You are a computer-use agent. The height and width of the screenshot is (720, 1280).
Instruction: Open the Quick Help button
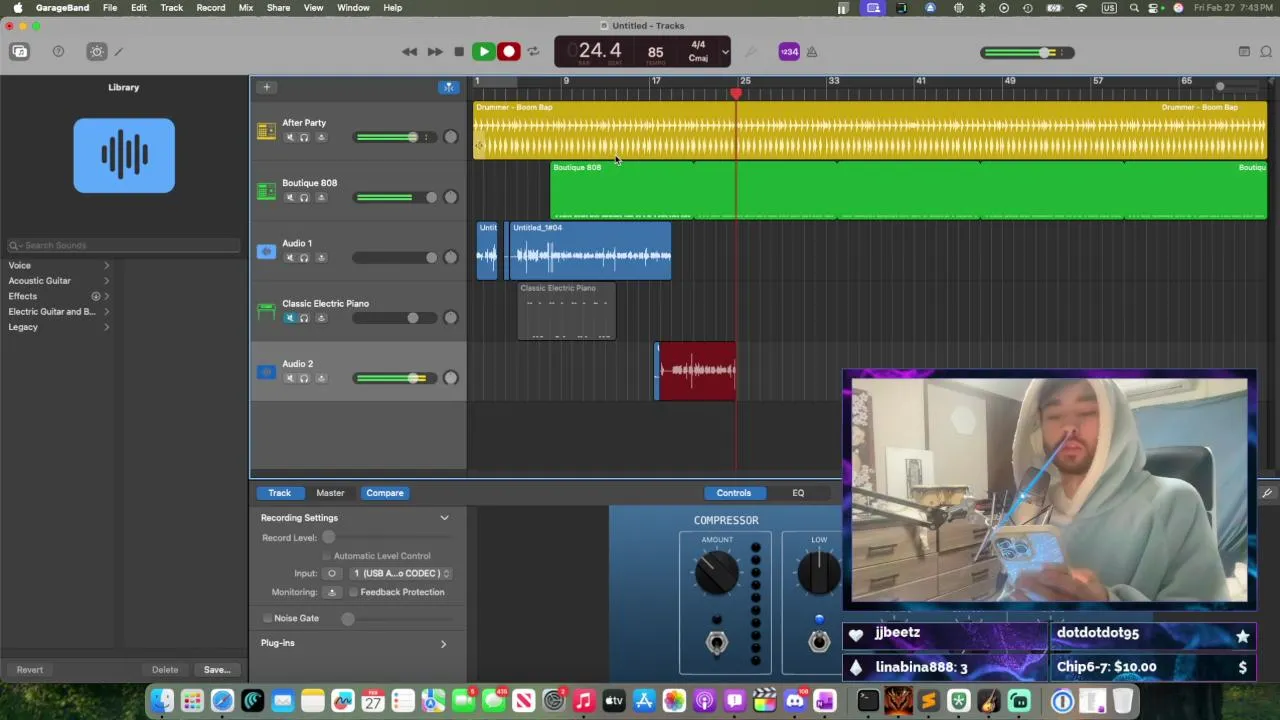[58, 52]
